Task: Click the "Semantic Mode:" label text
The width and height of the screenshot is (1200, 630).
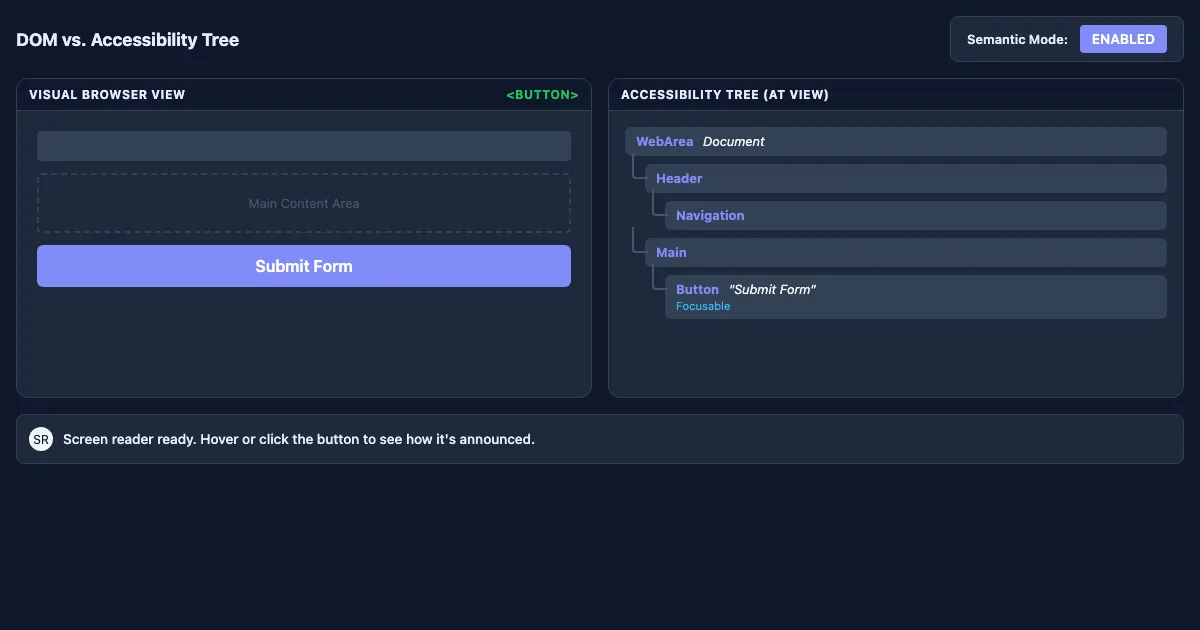Action: tap(1017, 40)
